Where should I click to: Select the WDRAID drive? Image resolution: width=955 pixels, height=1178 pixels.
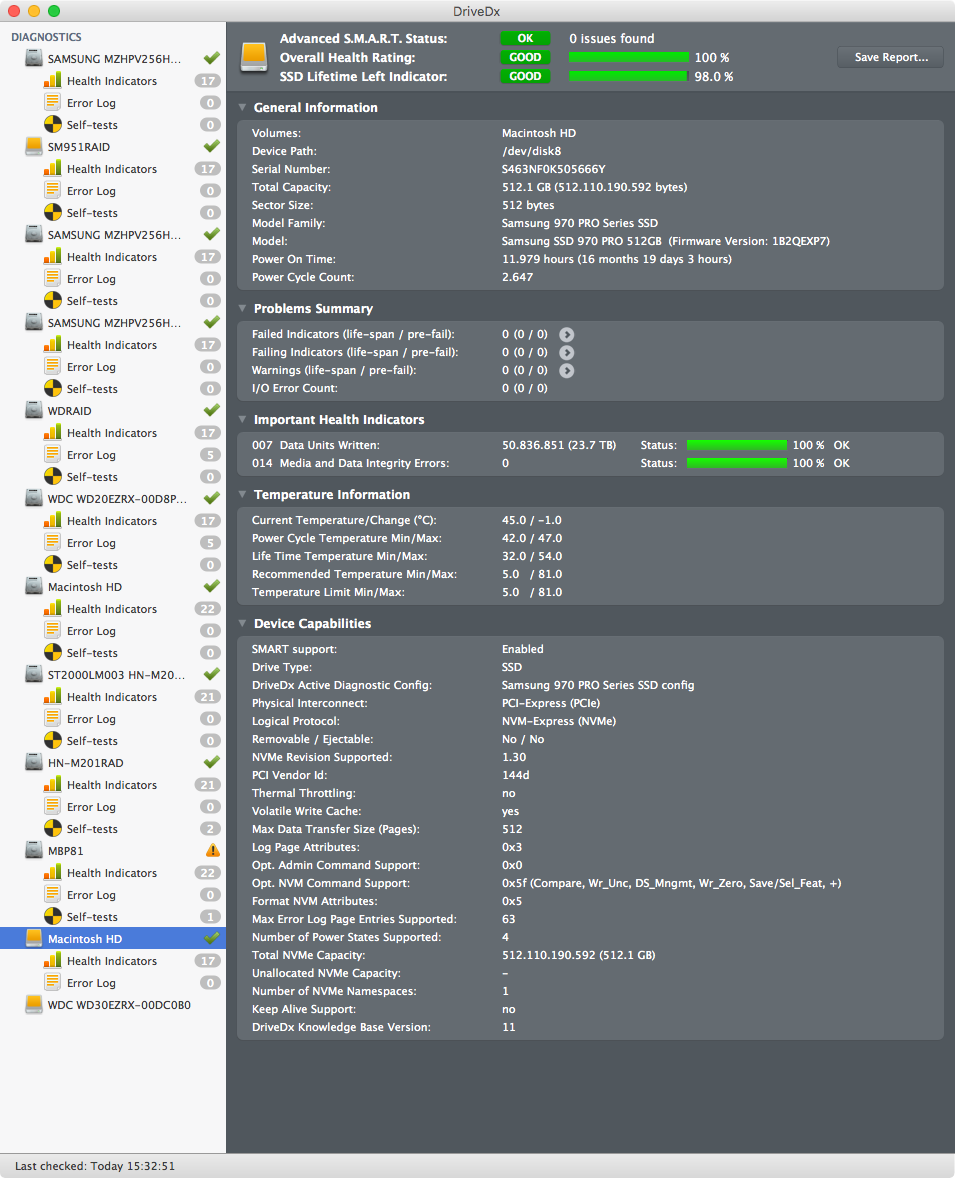(113, 411)
